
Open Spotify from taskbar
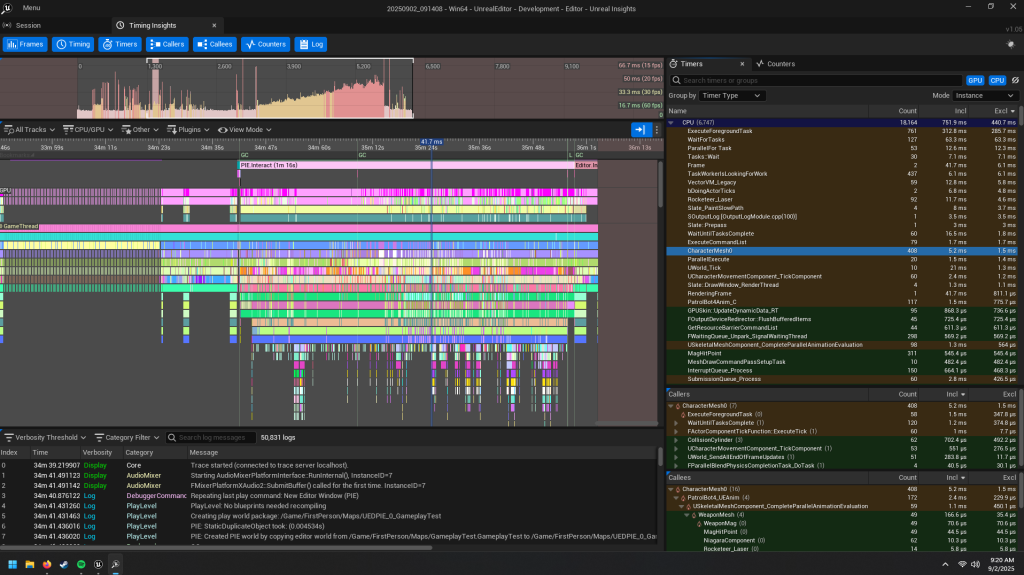[x=81, y=564]
